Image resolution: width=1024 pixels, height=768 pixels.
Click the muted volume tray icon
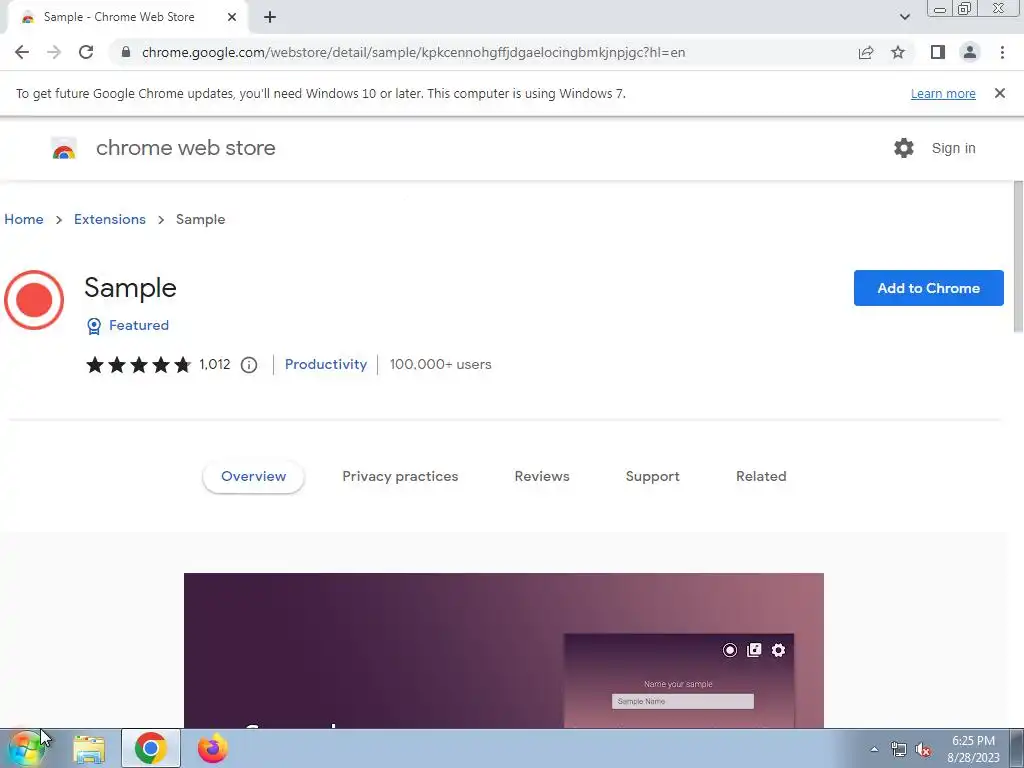923,749
